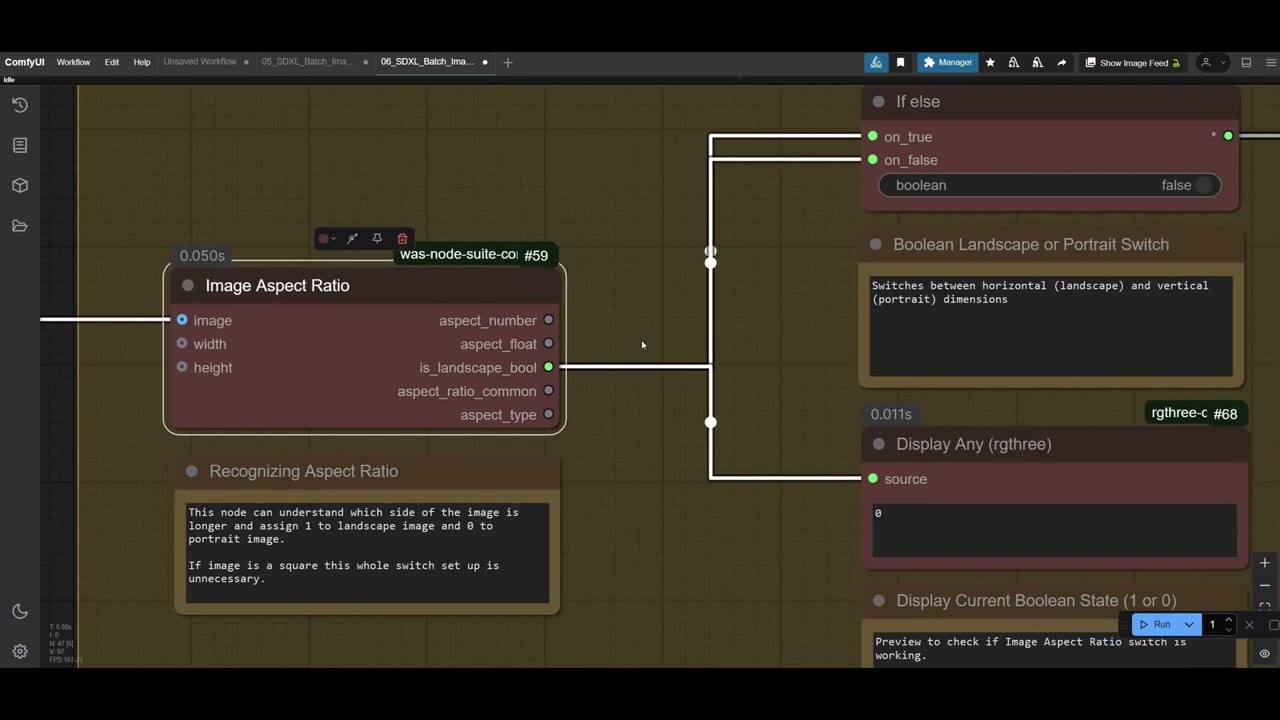
Task: Open the Manager button
Action: point(947,62)
